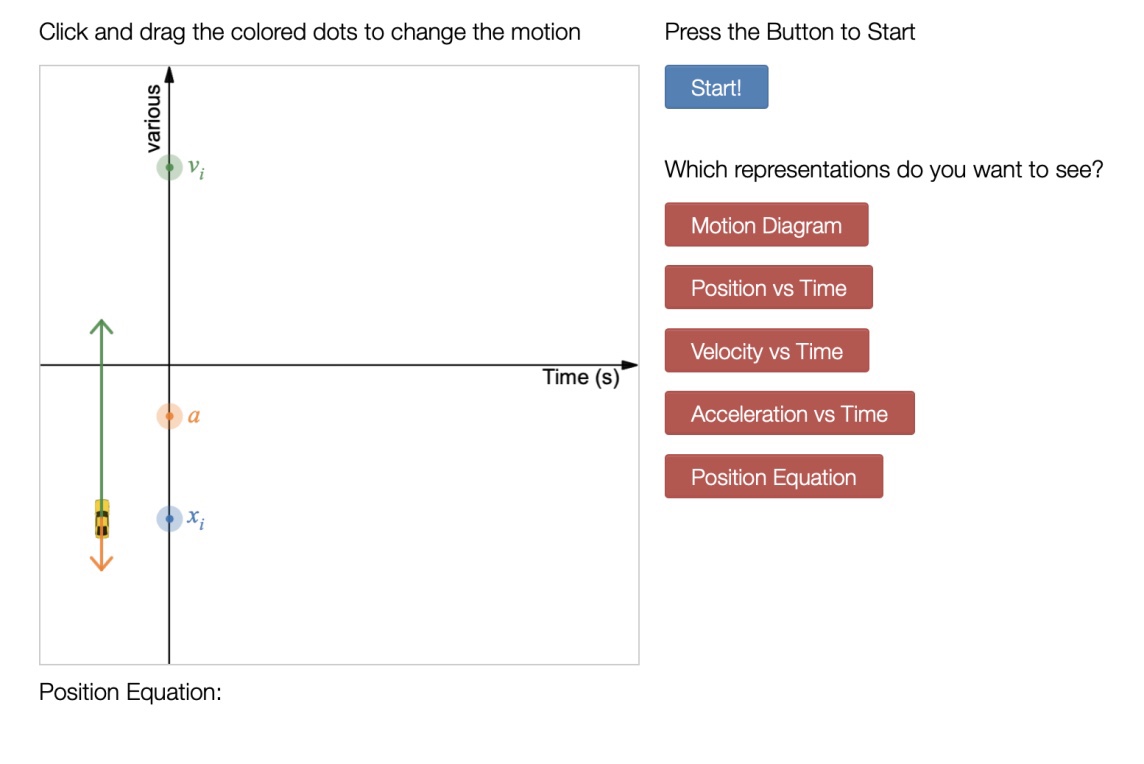Toggle the Position Equation display
The width and height of the screenshot is (1144, 764).
click(x=773, y=477)
